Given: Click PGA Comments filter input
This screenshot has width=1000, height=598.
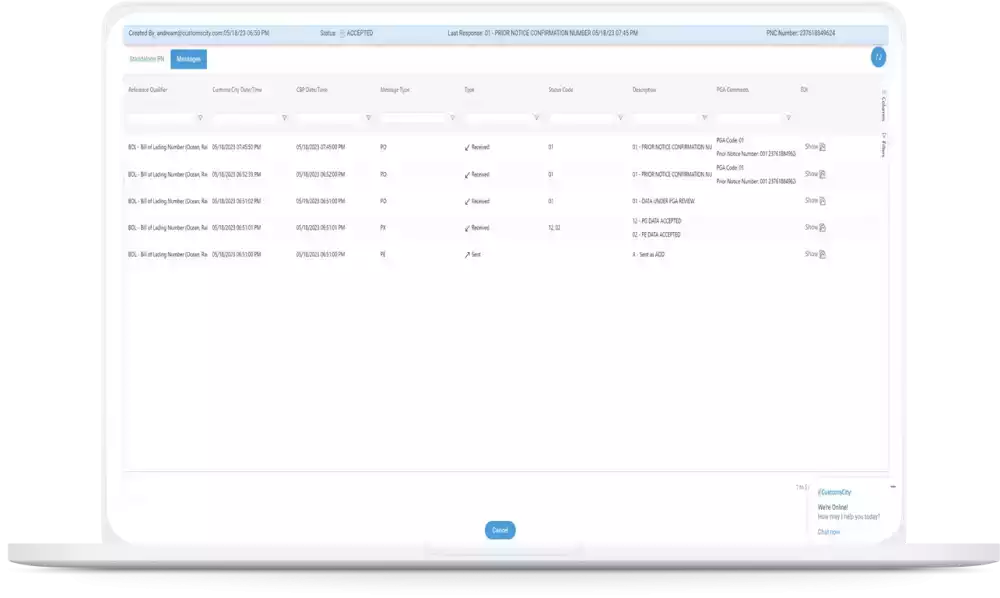Looking at the screenshot, I should (749, 118).
